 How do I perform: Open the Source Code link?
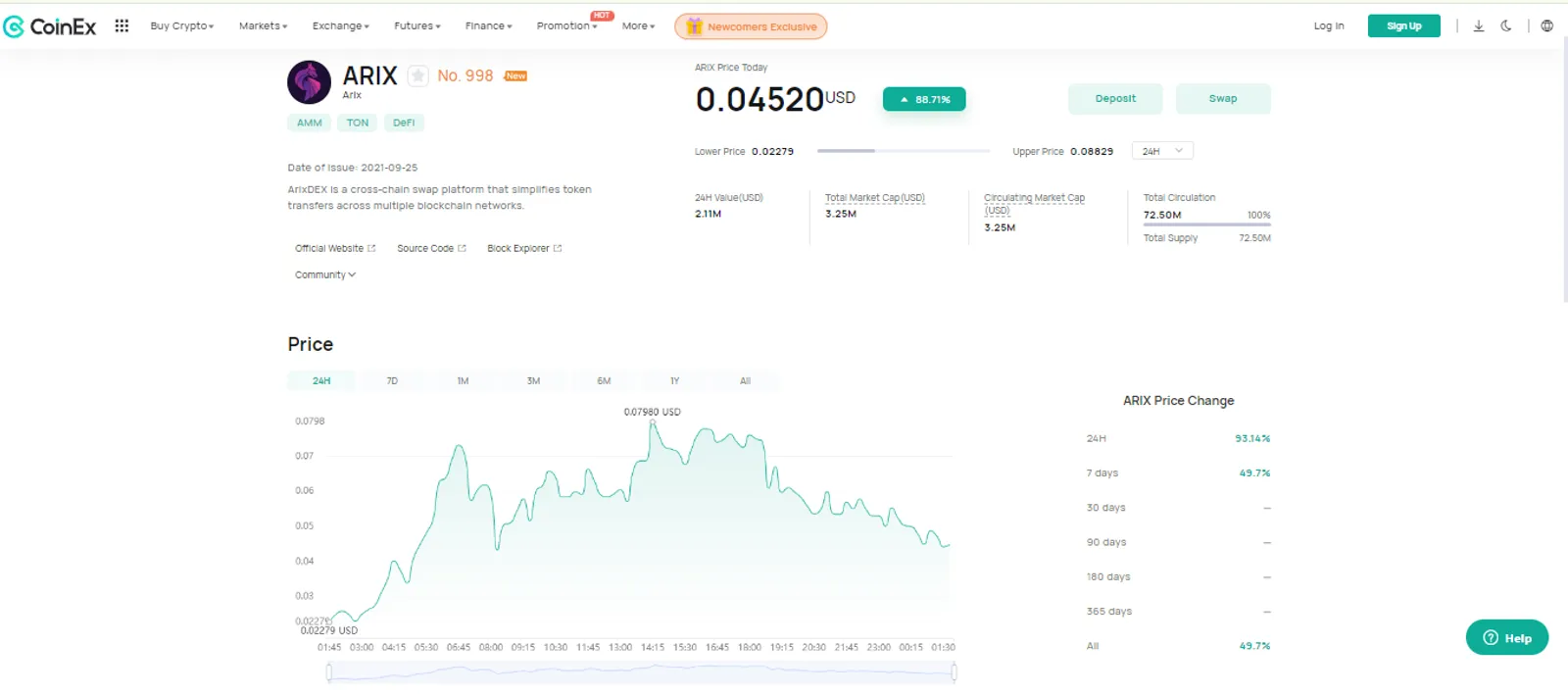pyautogui.click(x=431, y=249)
